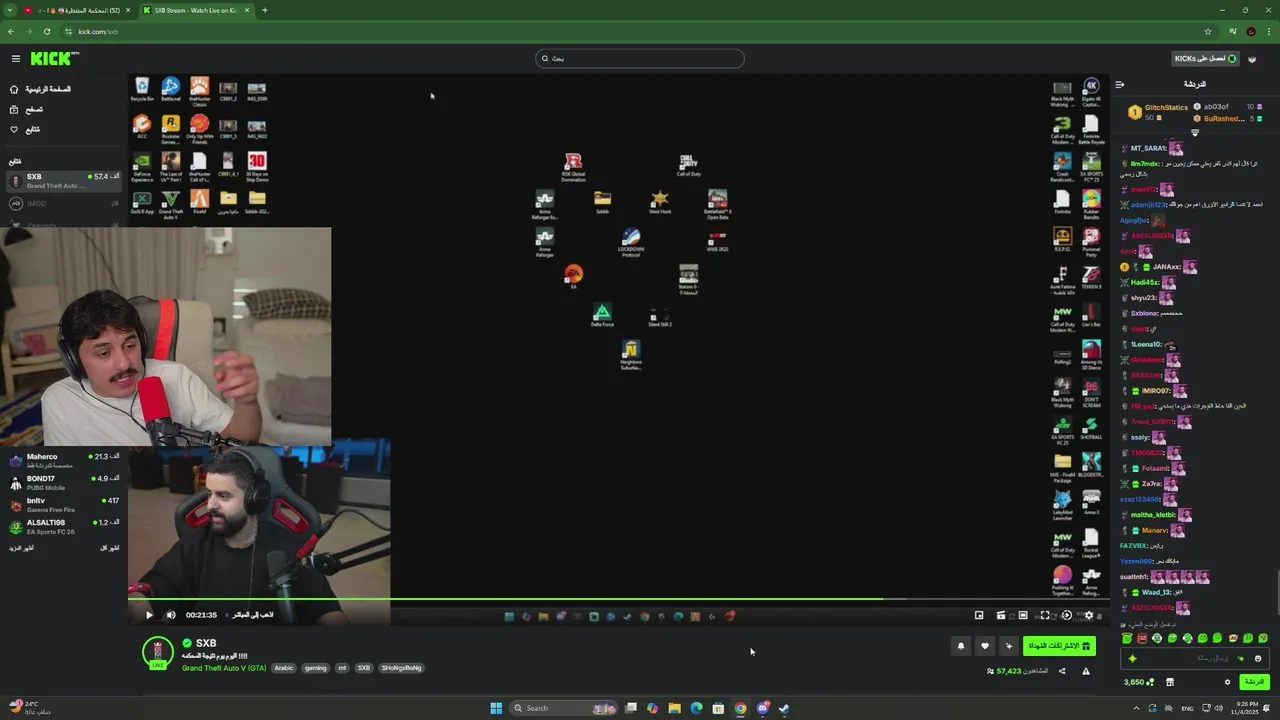
Task: Share the stream icon
Action: click(1062, 671)
